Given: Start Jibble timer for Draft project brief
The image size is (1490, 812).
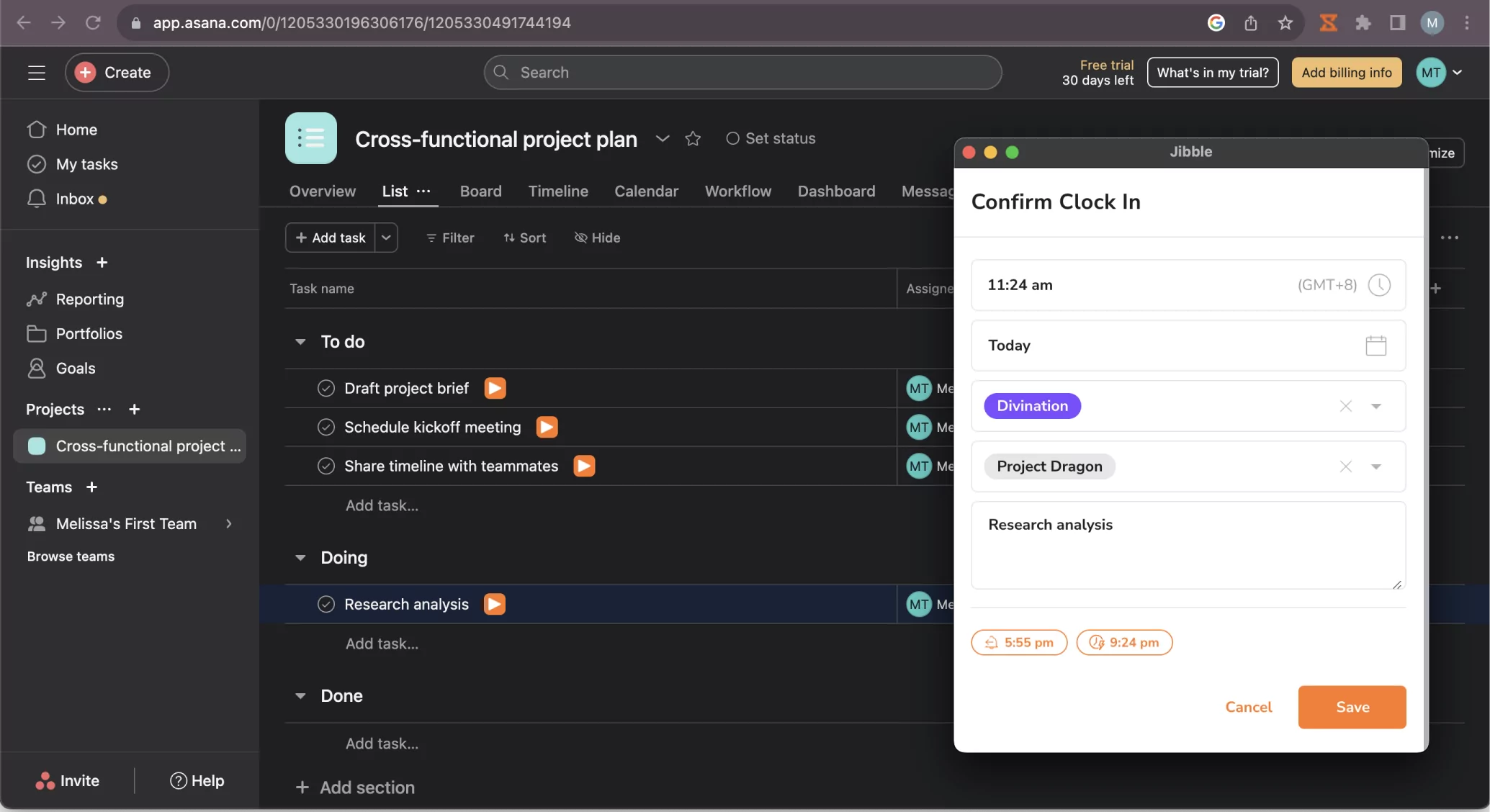Looking at the screenshot, I should 495,388.
